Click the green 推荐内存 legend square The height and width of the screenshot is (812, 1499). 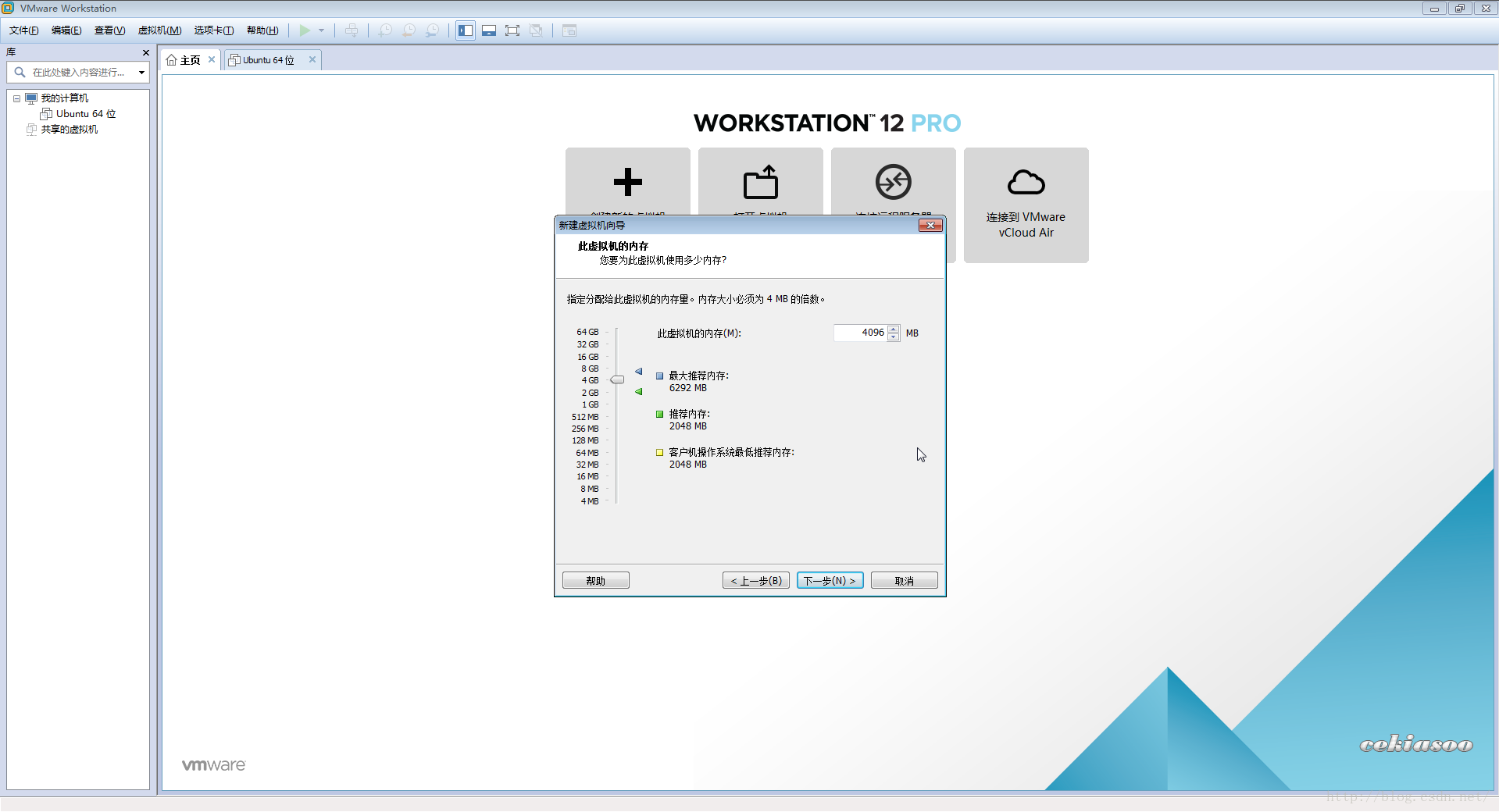coord(660,415)
